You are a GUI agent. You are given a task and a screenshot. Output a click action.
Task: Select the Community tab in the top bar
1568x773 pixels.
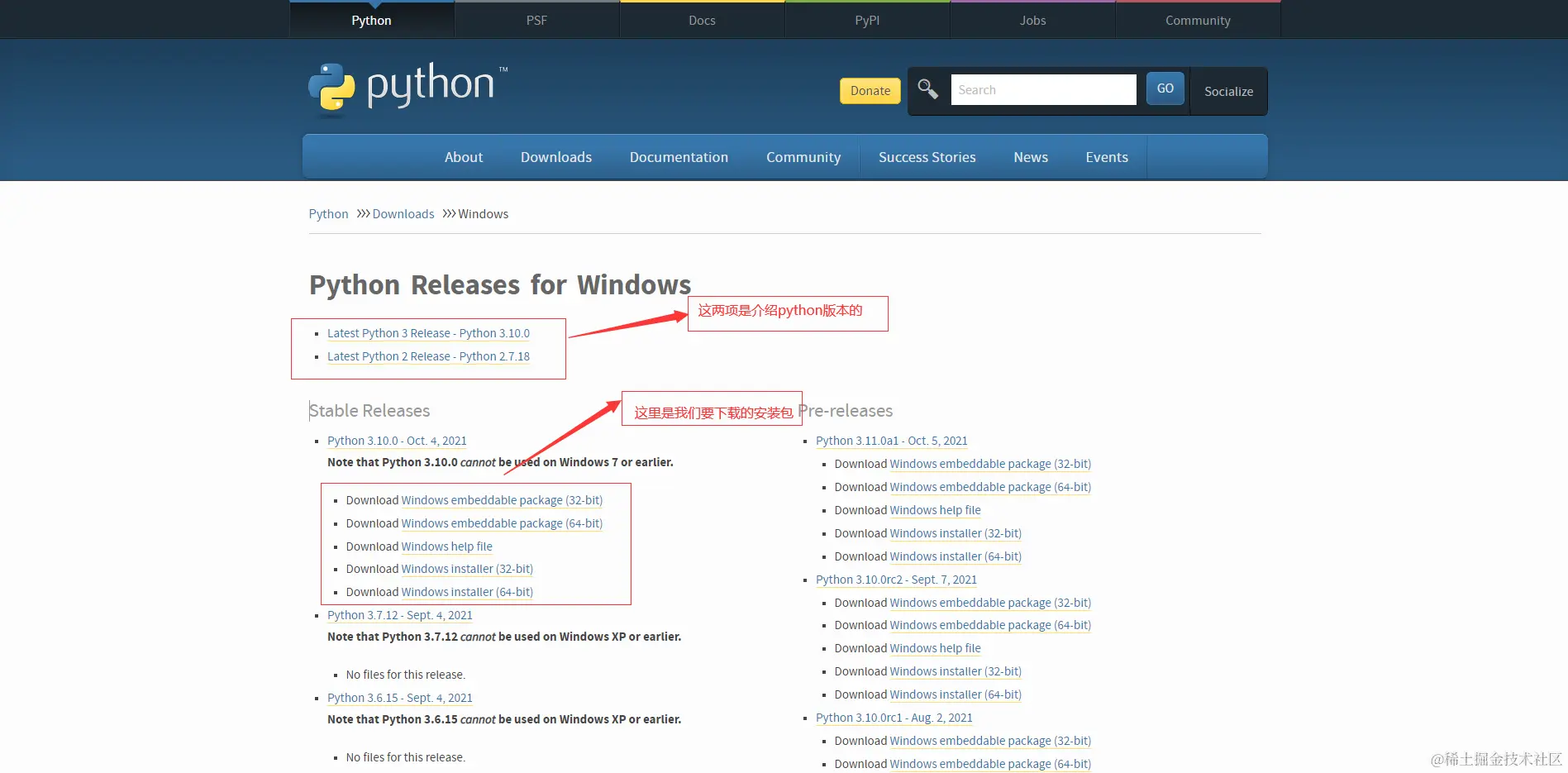1198,20
